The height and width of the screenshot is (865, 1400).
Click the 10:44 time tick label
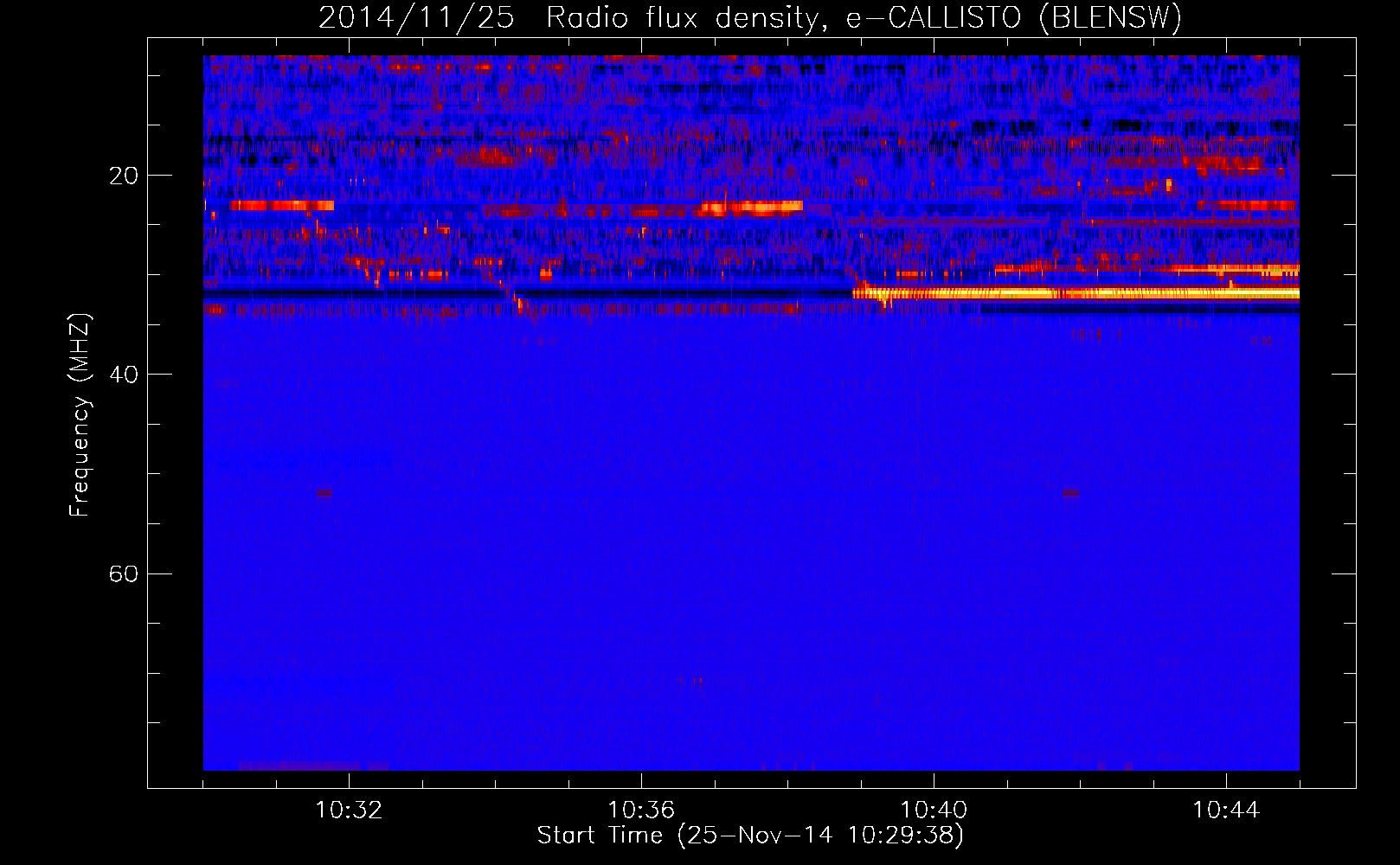tap(1226, 811)
